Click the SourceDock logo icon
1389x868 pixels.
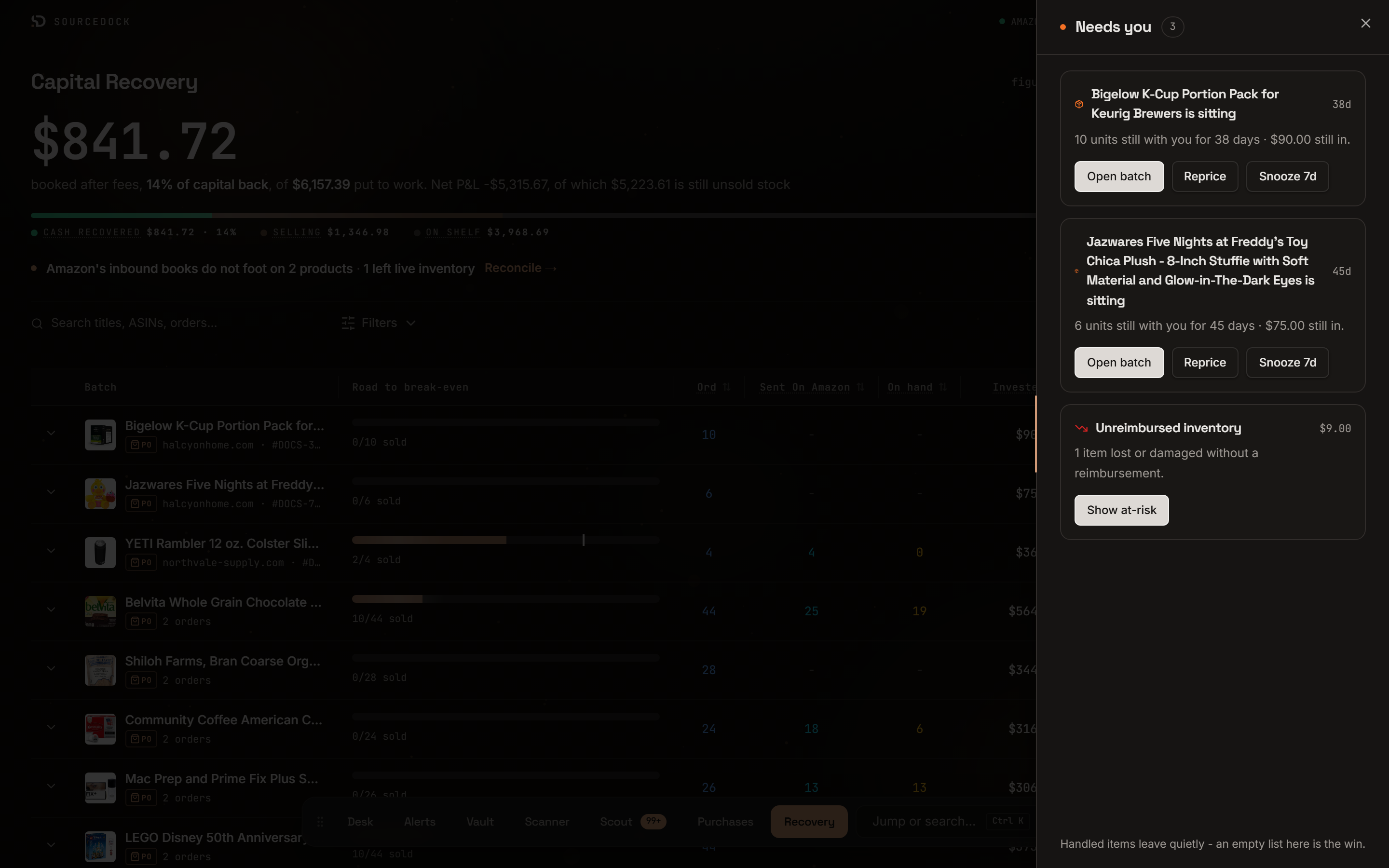coord(39,21)
